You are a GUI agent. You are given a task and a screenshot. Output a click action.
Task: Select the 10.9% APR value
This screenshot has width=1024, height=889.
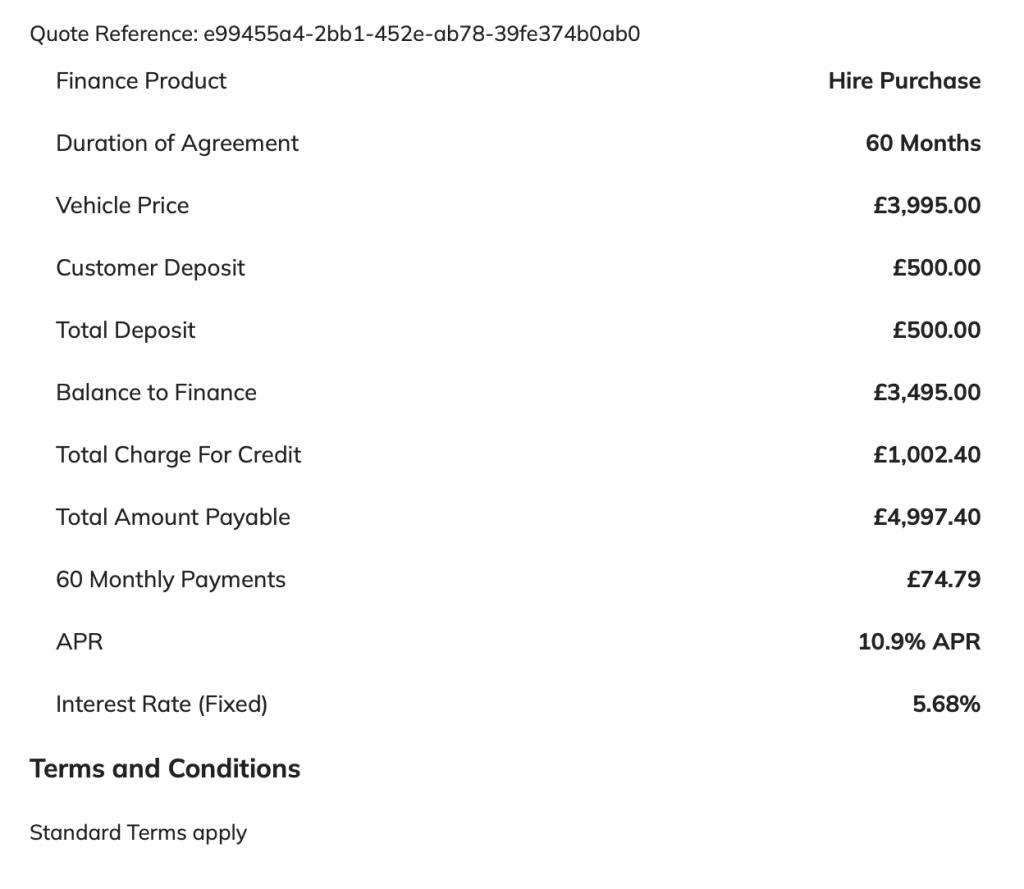click(x=919, y=642)
